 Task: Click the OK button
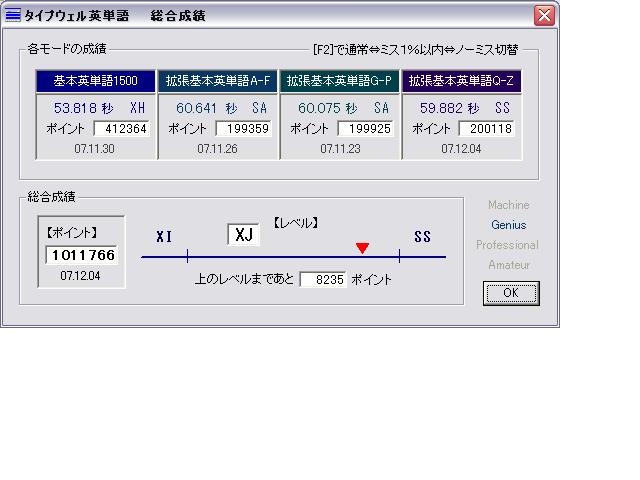pyautogui.click(x=511, y=293)
